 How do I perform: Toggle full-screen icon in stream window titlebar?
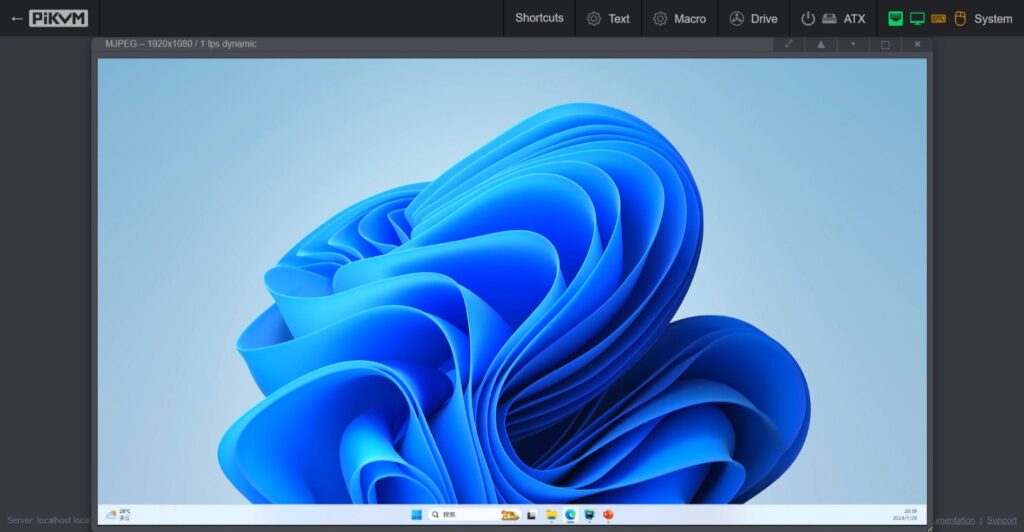(788, 44)
